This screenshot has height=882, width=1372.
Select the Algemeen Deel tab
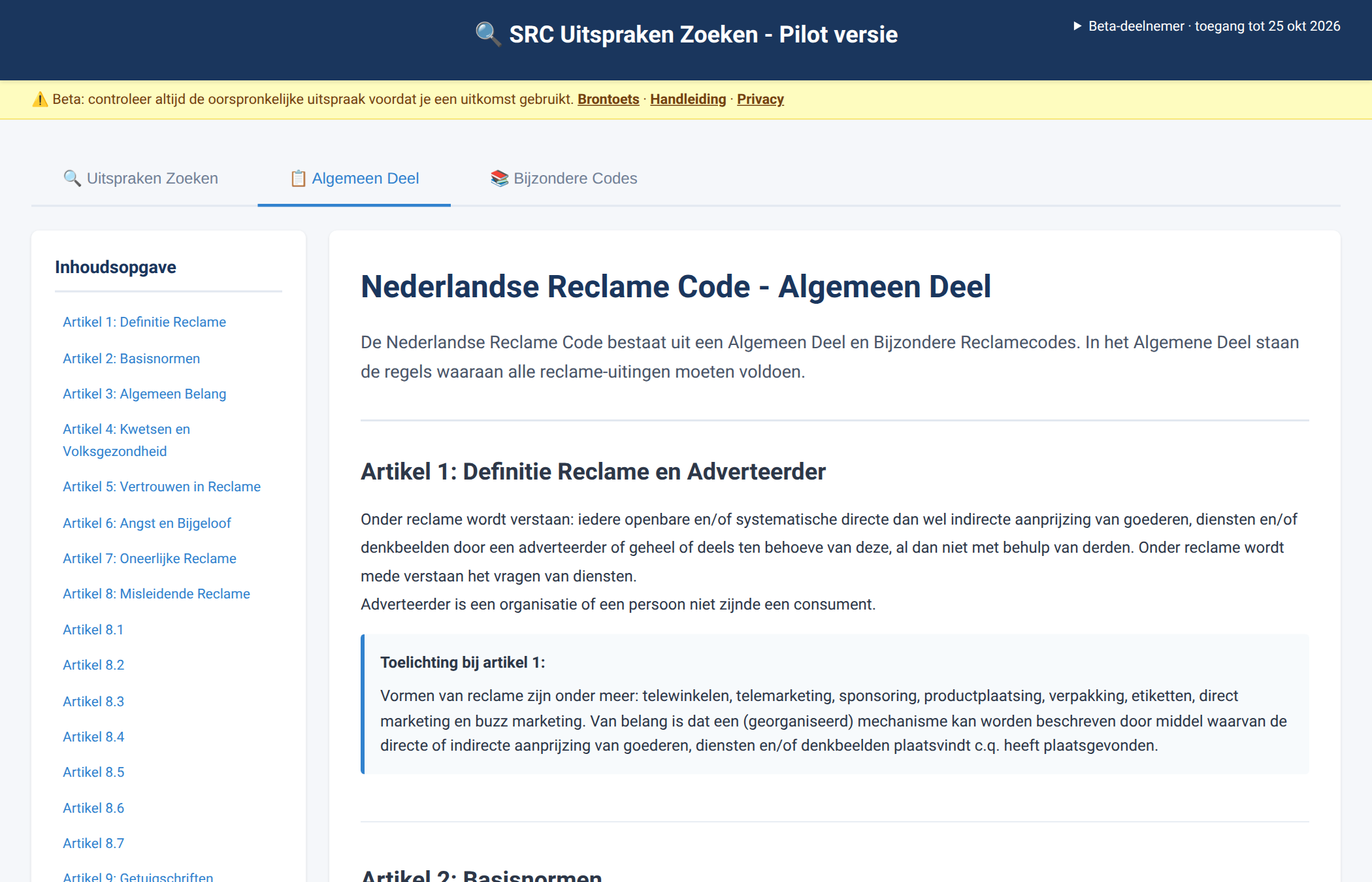tap(354, 178)
